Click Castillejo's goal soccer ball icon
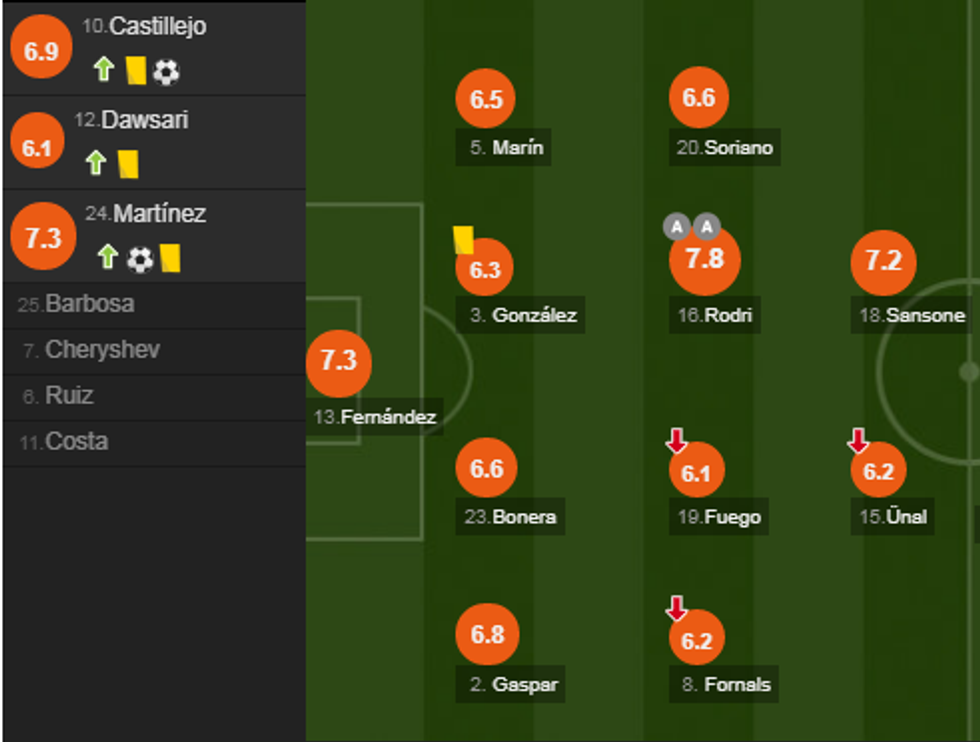 (167, 71)
